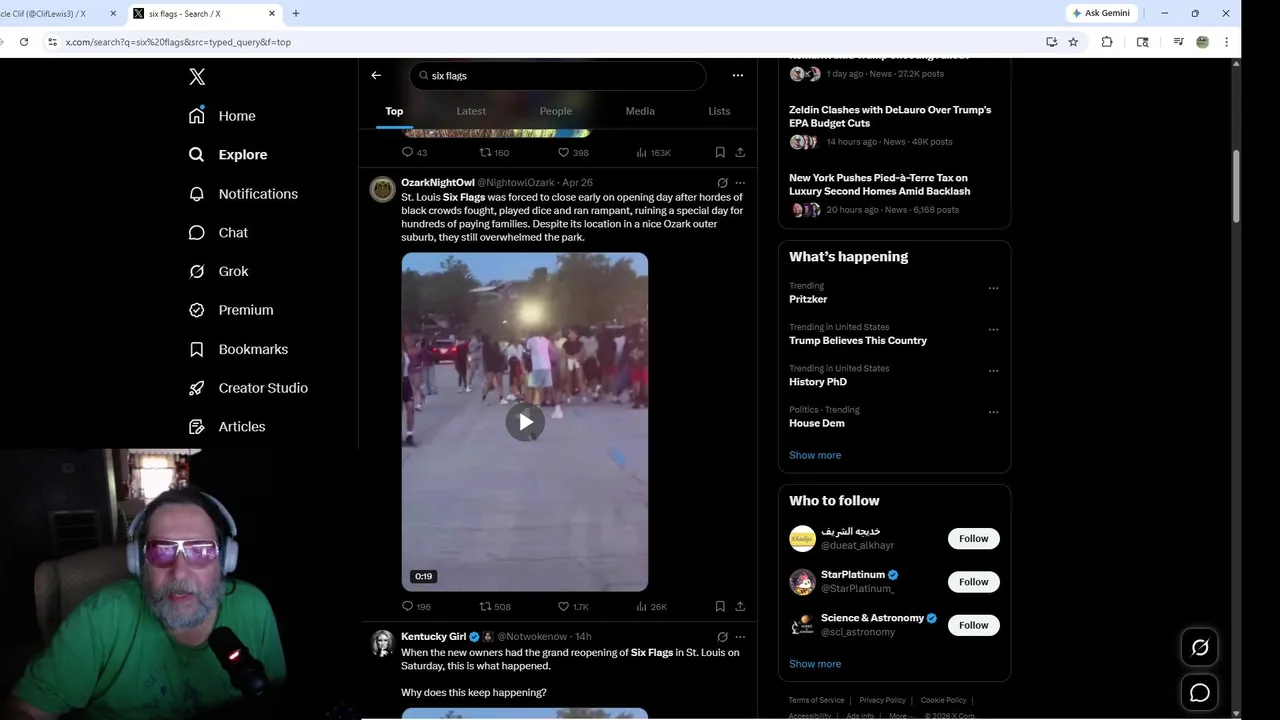Open OzarkNightOwl profile avatar
This screenshot has height=720, width=1280.
click(x=383, y=189)
